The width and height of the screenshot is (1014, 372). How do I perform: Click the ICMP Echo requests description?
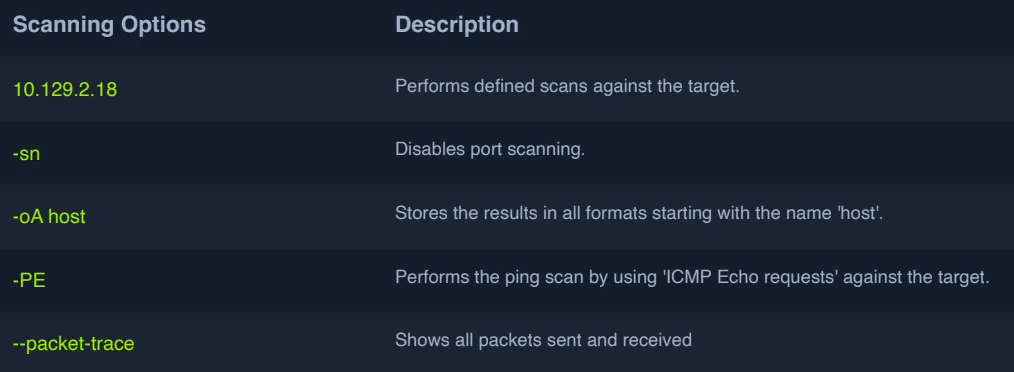point(693,276)
